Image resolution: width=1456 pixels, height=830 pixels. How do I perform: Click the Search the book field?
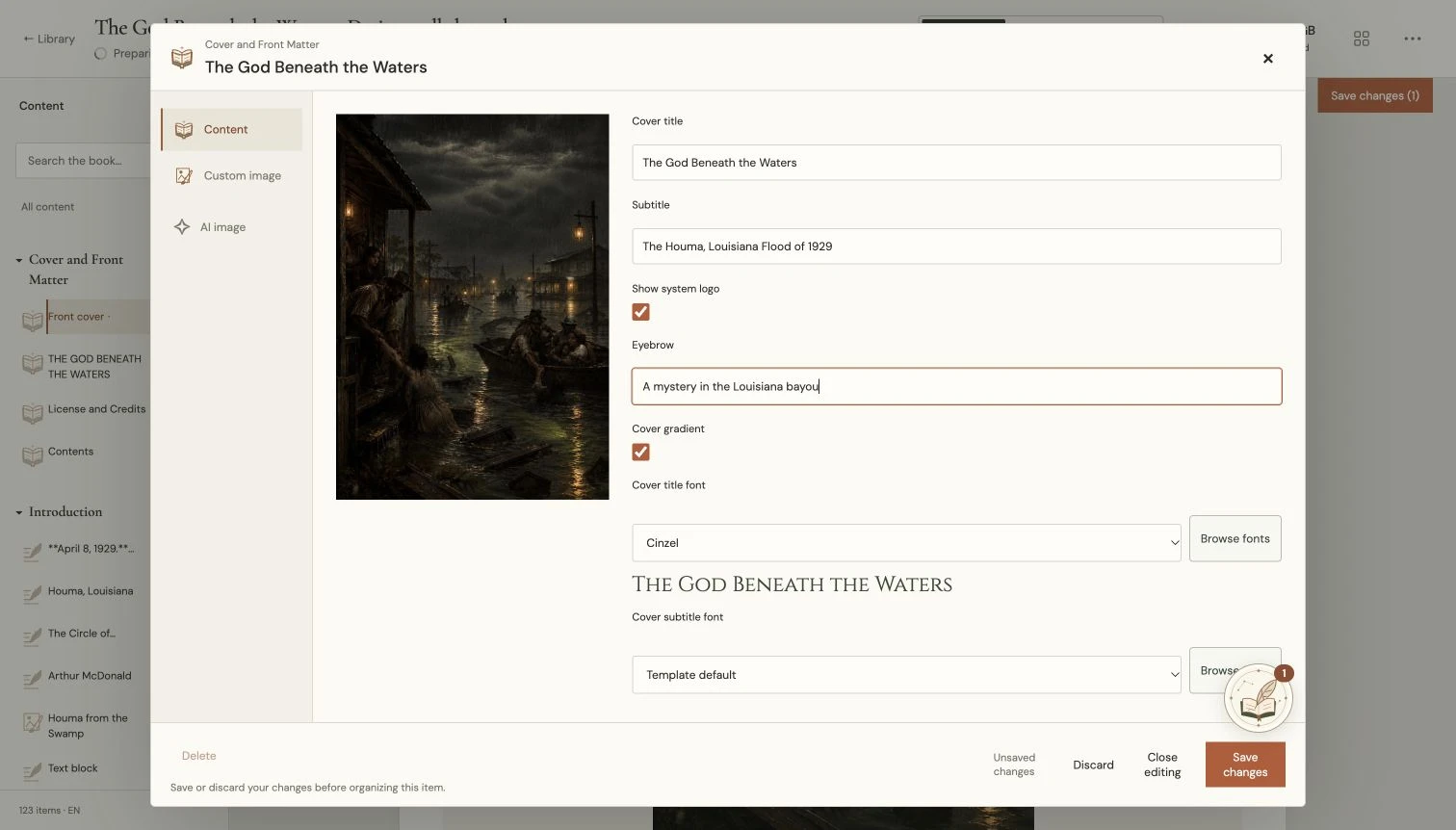point(83,161)
